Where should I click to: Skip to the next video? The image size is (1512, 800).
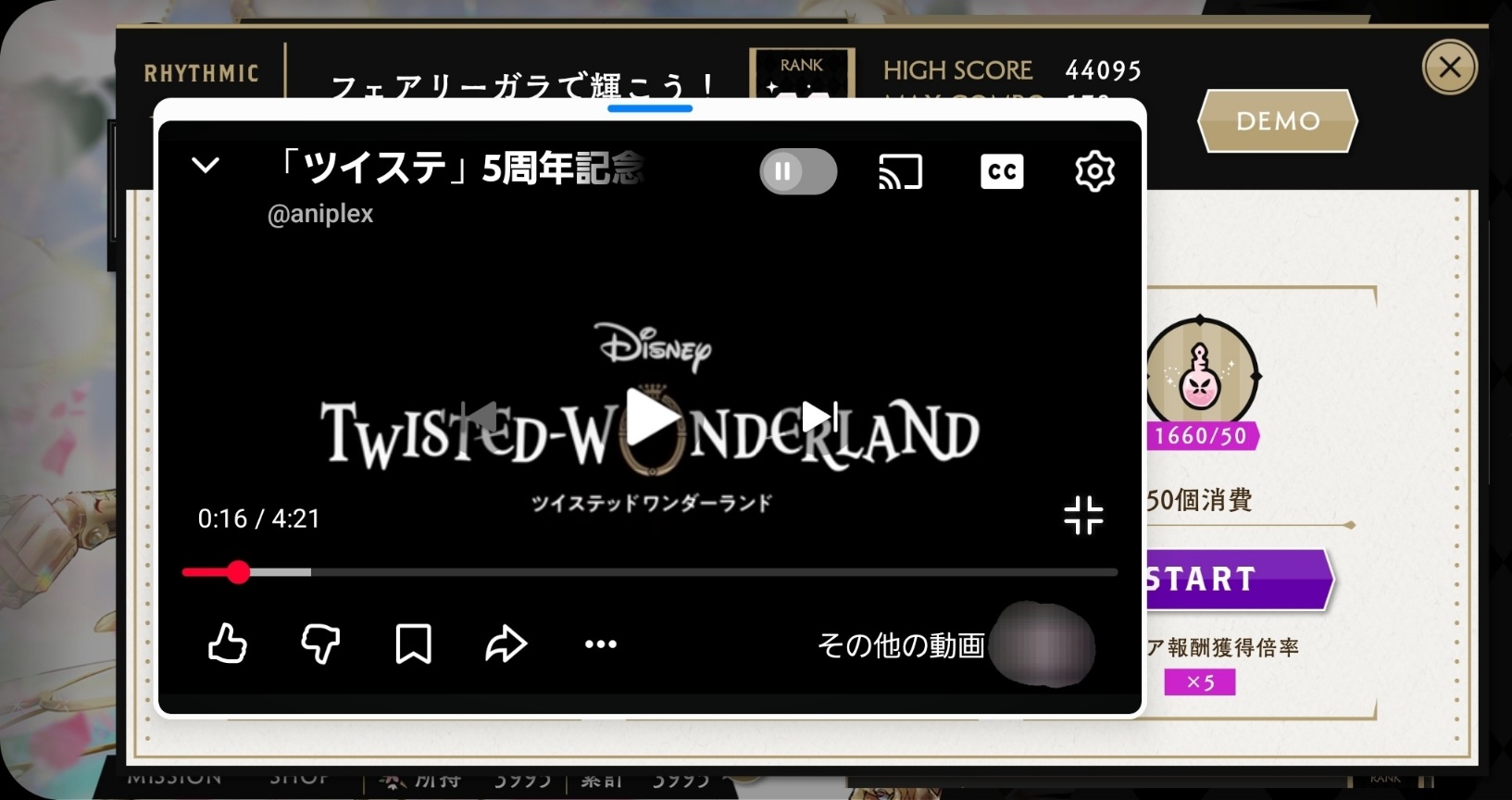coord(818,418)
